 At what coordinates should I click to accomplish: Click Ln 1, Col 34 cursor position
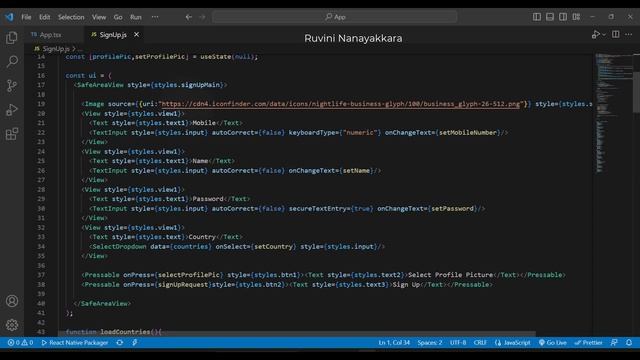[x=394, y=342]
